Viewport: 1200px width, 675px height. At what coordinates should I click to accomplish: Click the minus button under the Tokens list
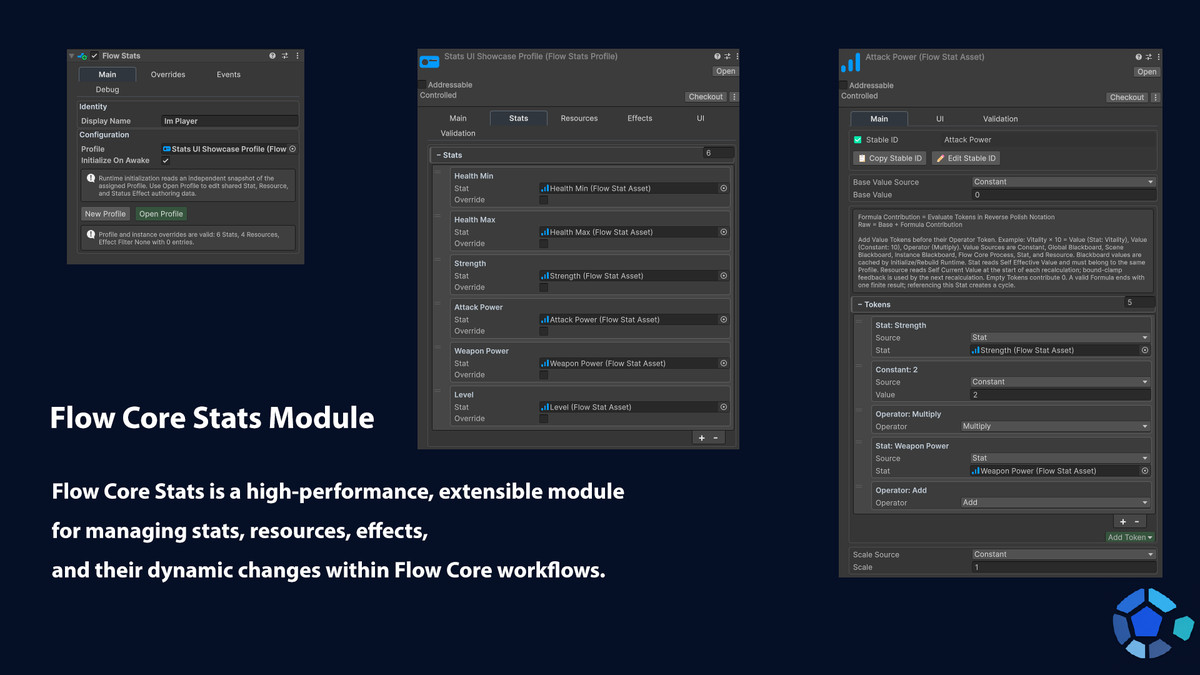(1137, 522)
